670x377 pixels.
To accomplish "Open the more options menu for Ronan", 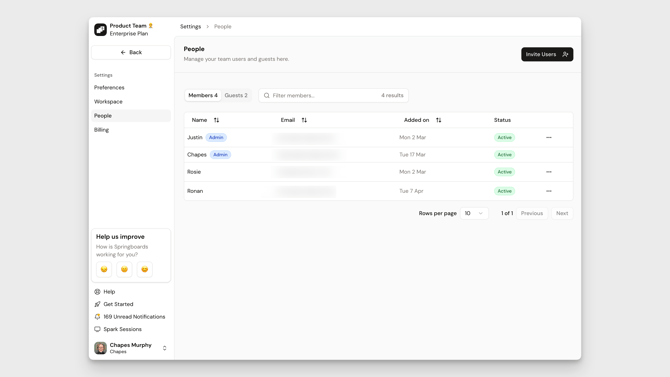I will (549, 191).
